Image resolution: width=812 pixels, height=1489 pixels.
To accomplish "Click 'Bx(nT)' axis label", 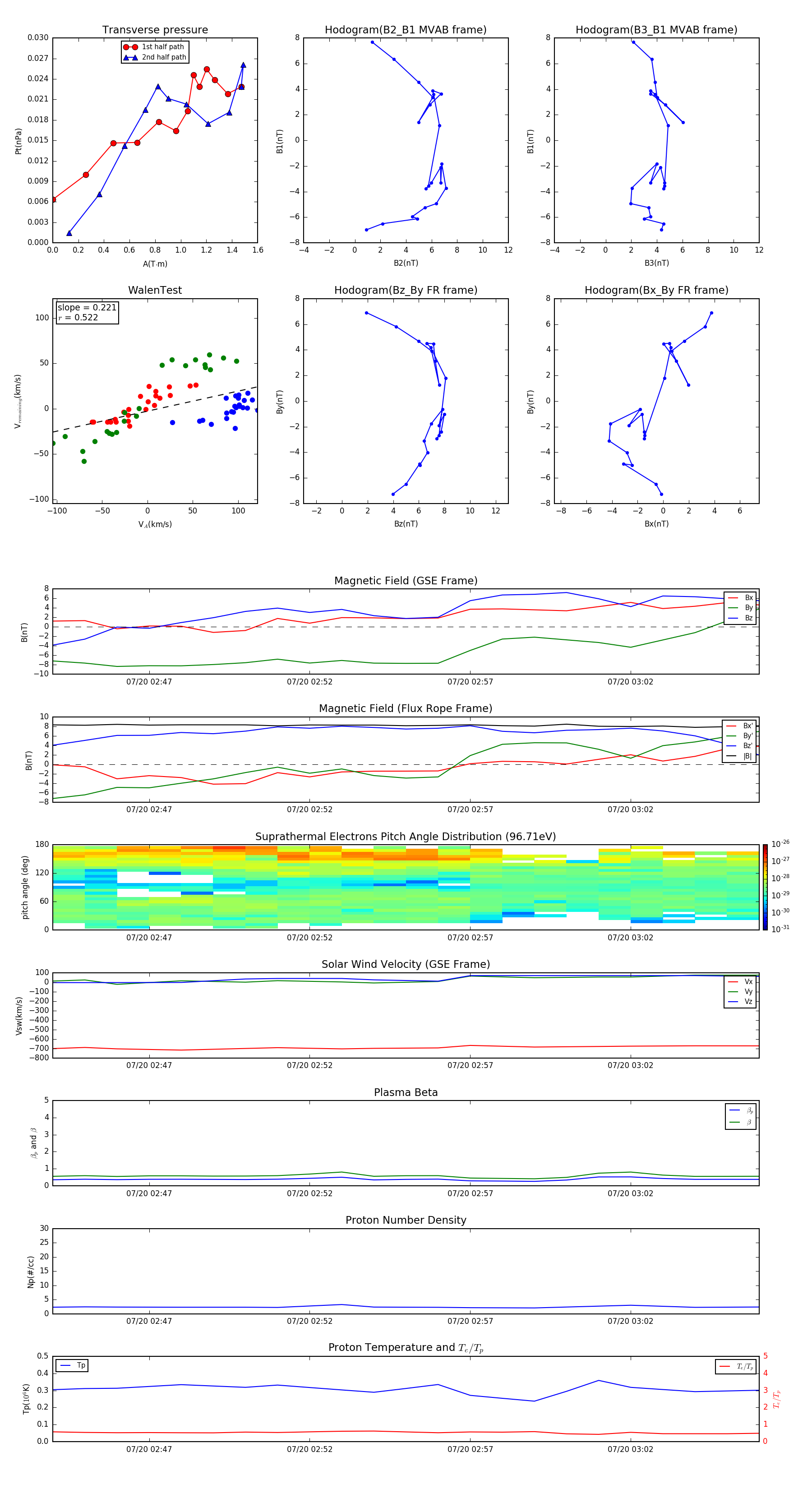I will tap(656, 524).
